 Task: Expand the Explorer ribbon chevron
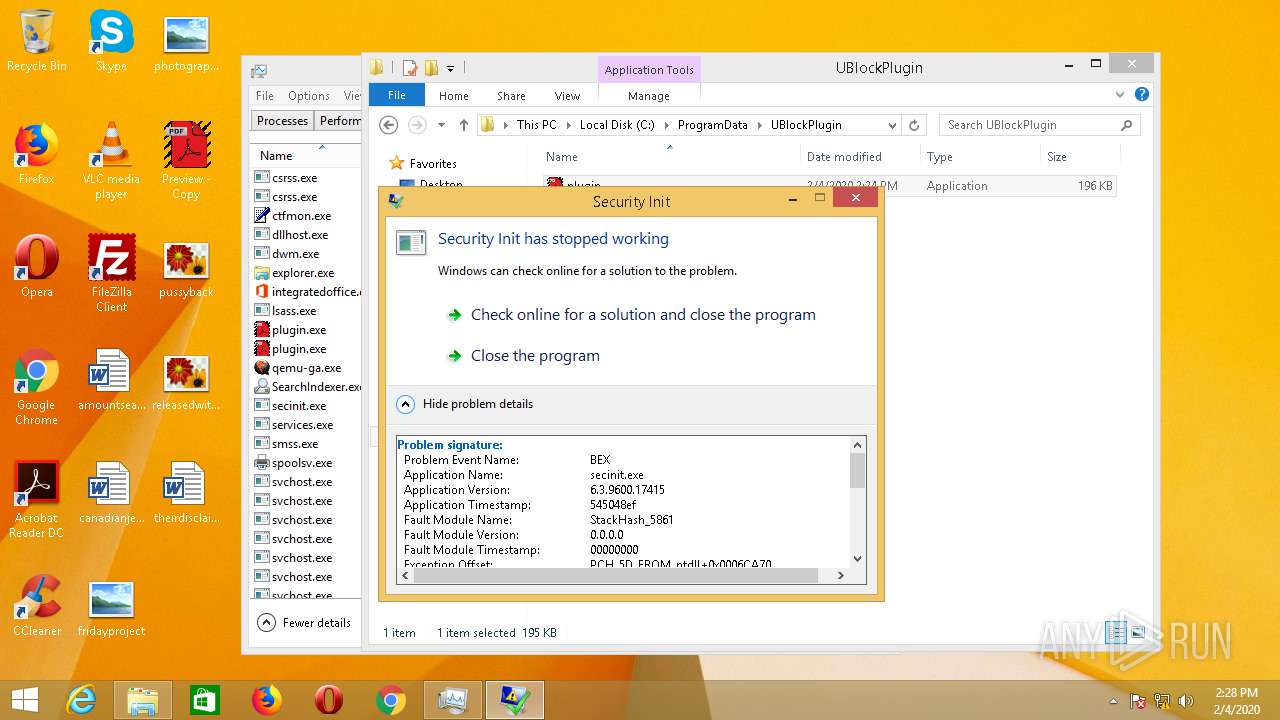[x=1120, y=95]
